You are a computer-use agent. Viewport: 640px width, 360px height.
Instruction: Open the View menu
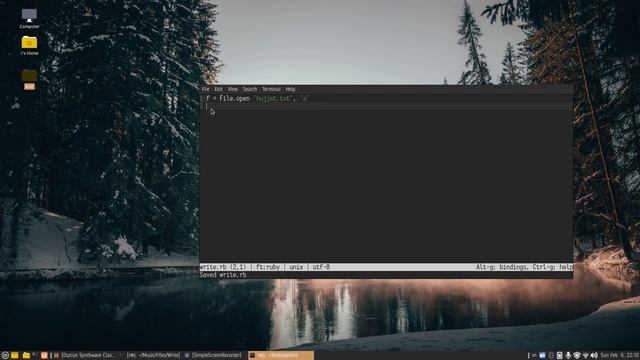pyautogui.click(x=233, y=89)
